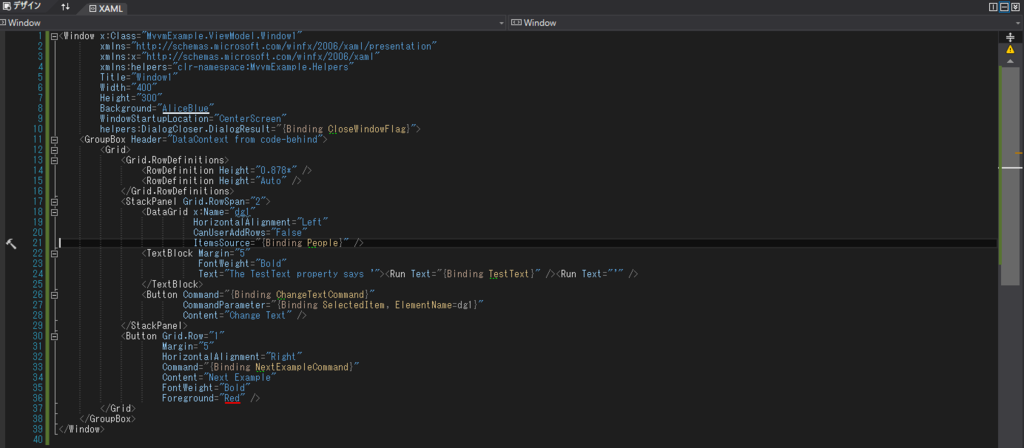The height and width of the screenshot is (448, 1024).
Task: Click the GroupBox Header attribute text
Action: 227,139
